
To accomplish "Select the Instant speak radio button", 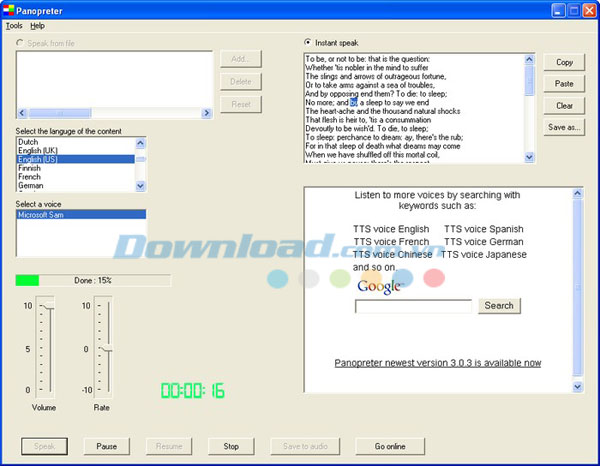I will tap(308, 42).
